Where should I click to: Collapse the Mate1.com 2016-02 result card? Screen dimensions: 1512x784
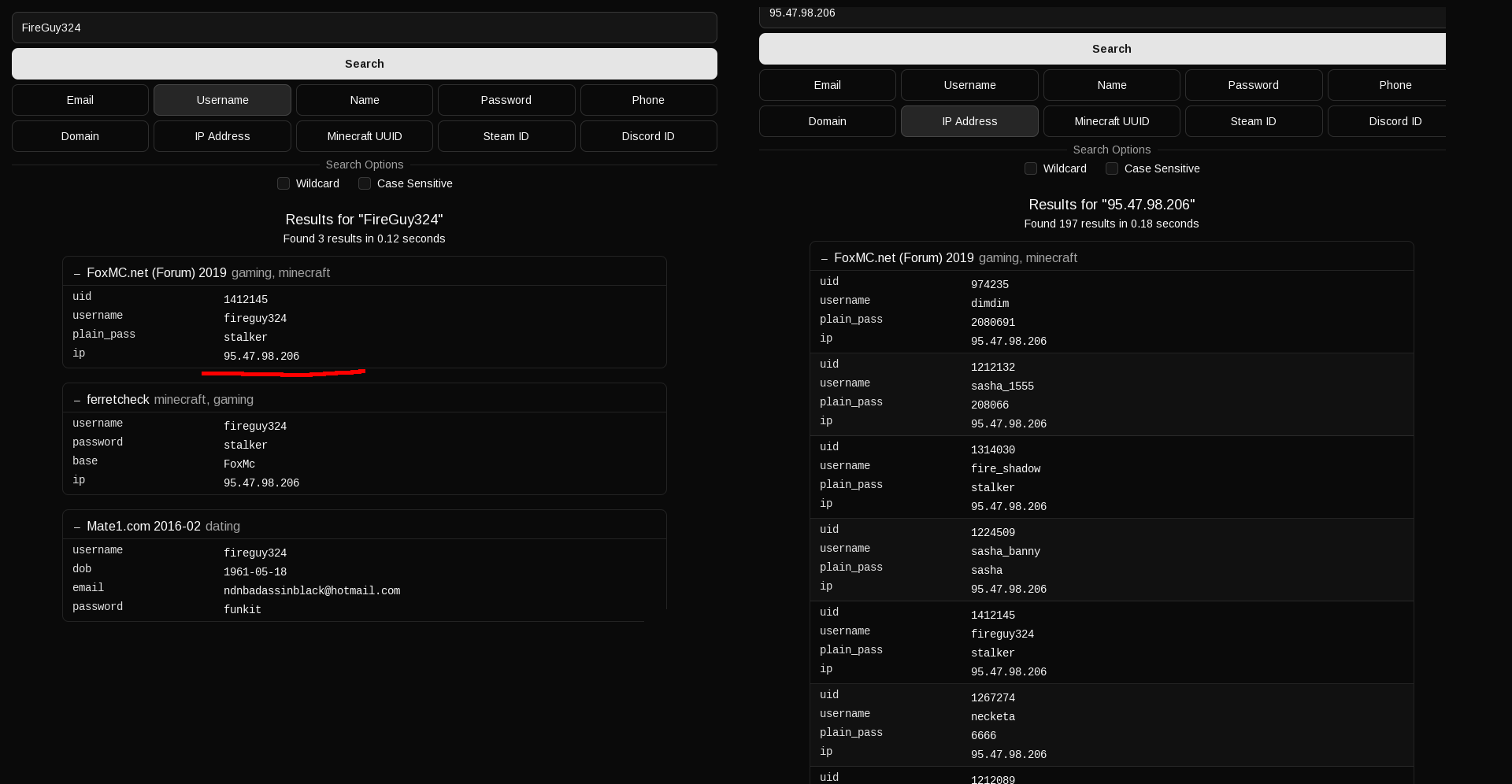tap(77, 527)
